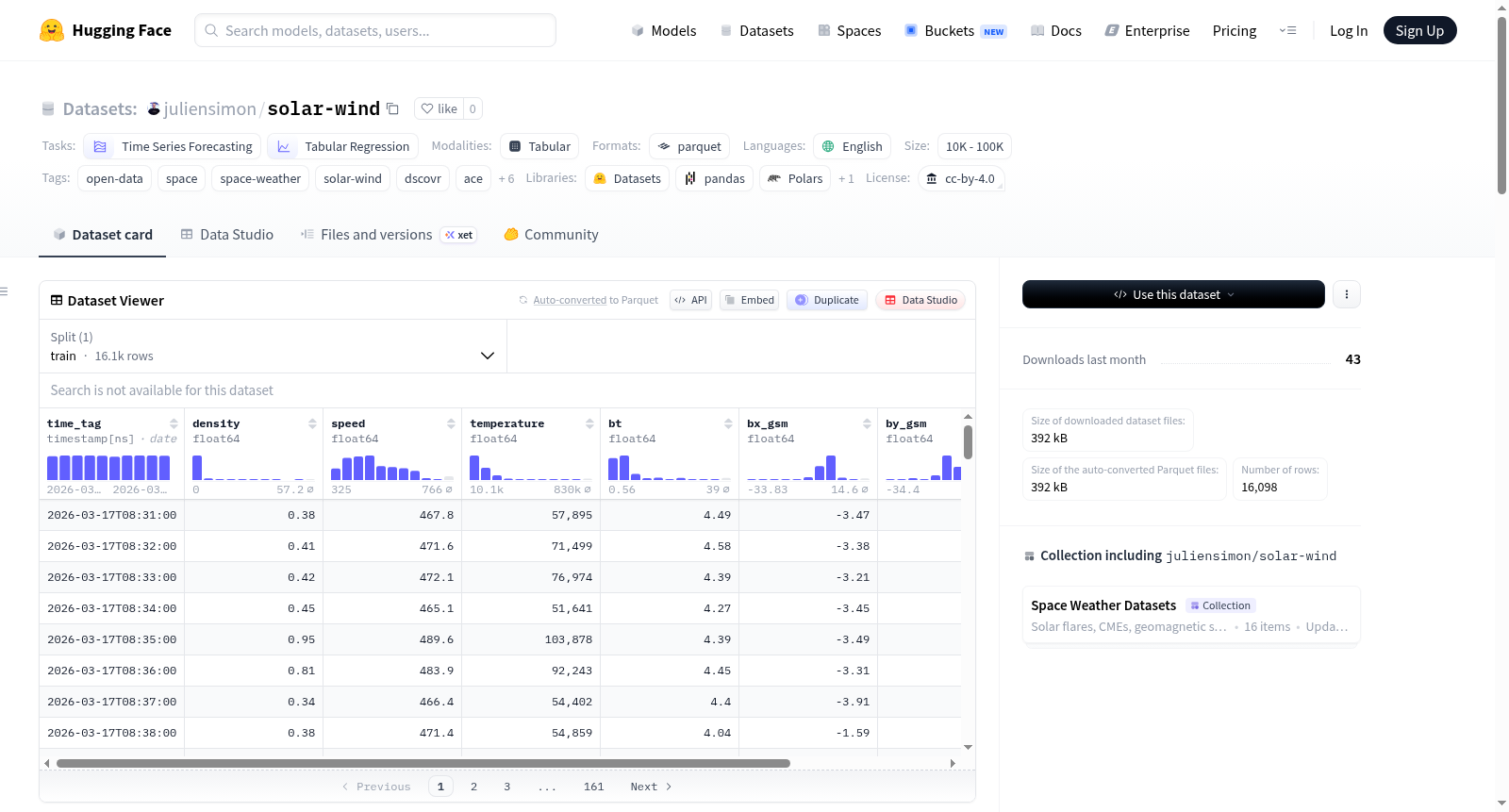This screenshot has width=1509, height=812.
Task: Open Buckets in the top navigation
Action: tap(955, 30)
